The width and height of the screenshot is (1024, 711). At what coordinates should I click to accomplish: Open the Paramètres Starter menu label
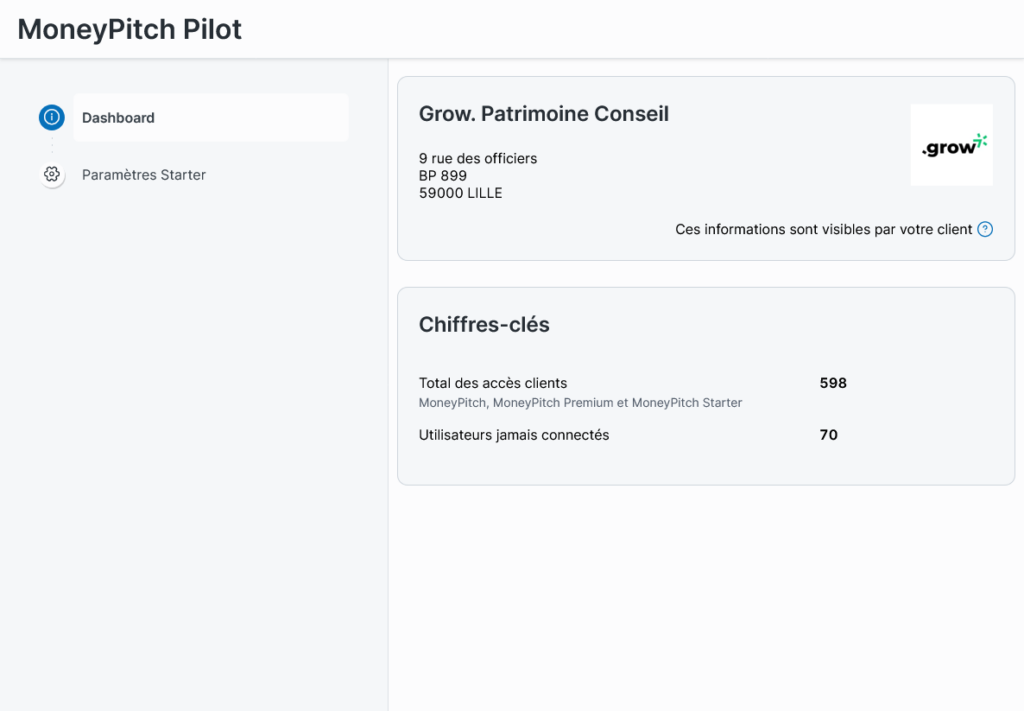pyautogui.click(x=144, y=175)
